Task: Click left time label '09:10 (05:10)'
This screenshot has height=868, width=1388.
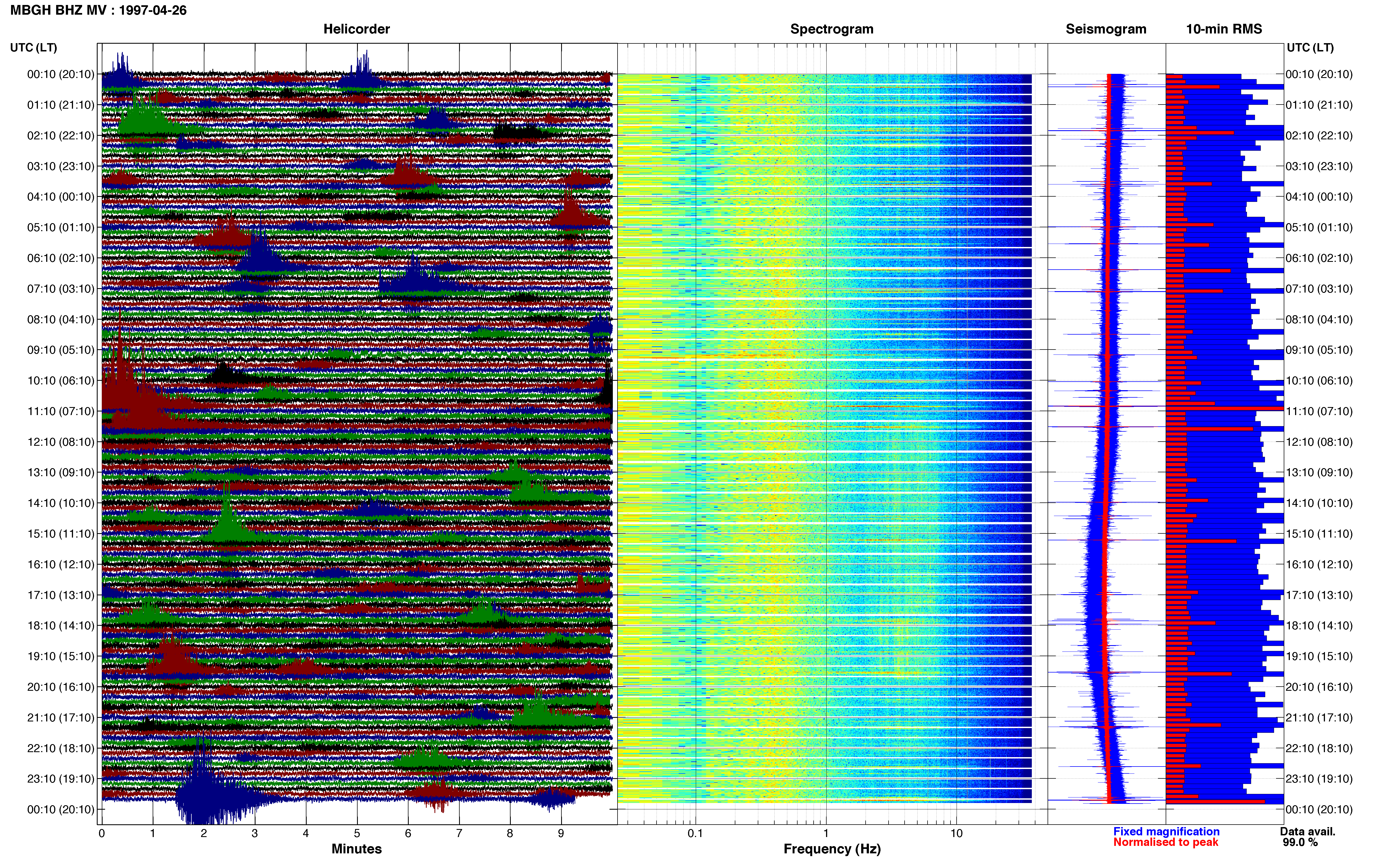Action: 61,350
